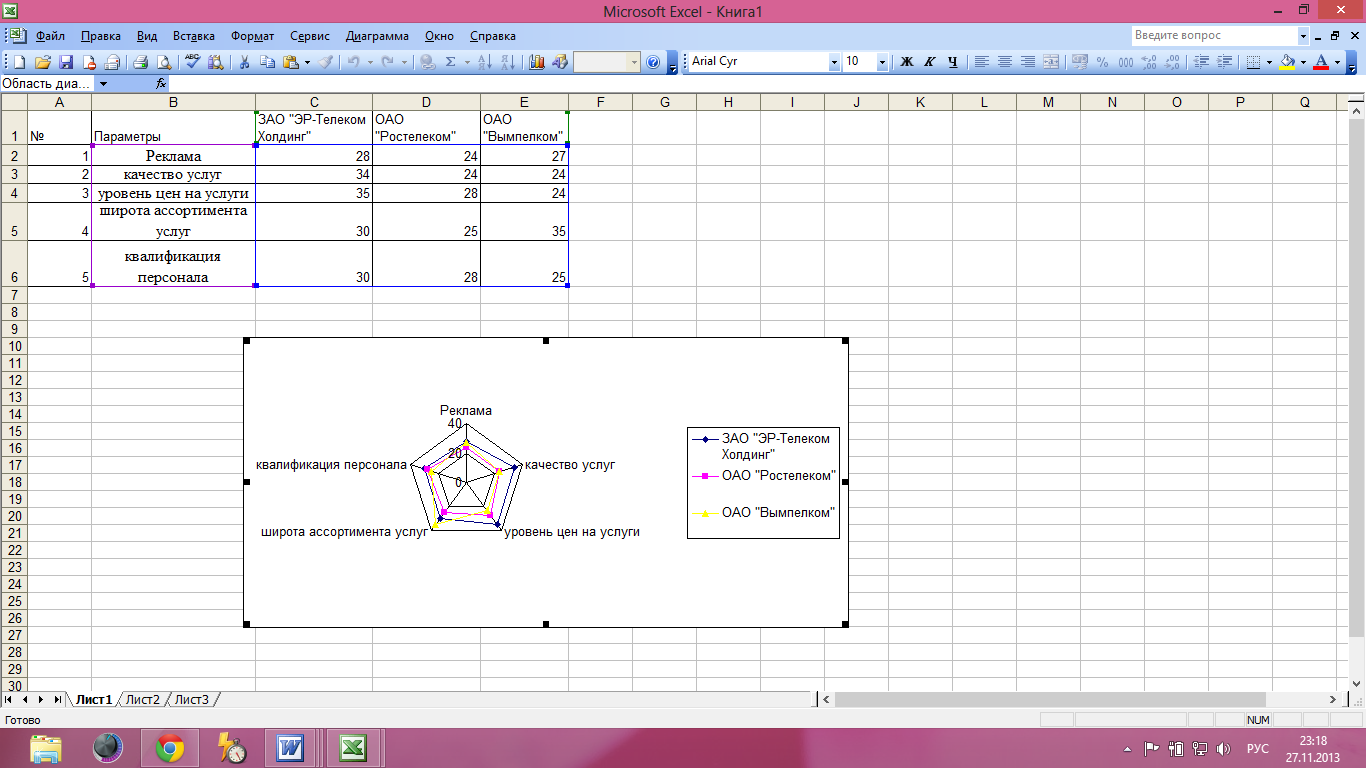This screenshot has width=1366, height=768.
Task: Align text left in the formatting toolbar
Action: click(x=982, y=62)
